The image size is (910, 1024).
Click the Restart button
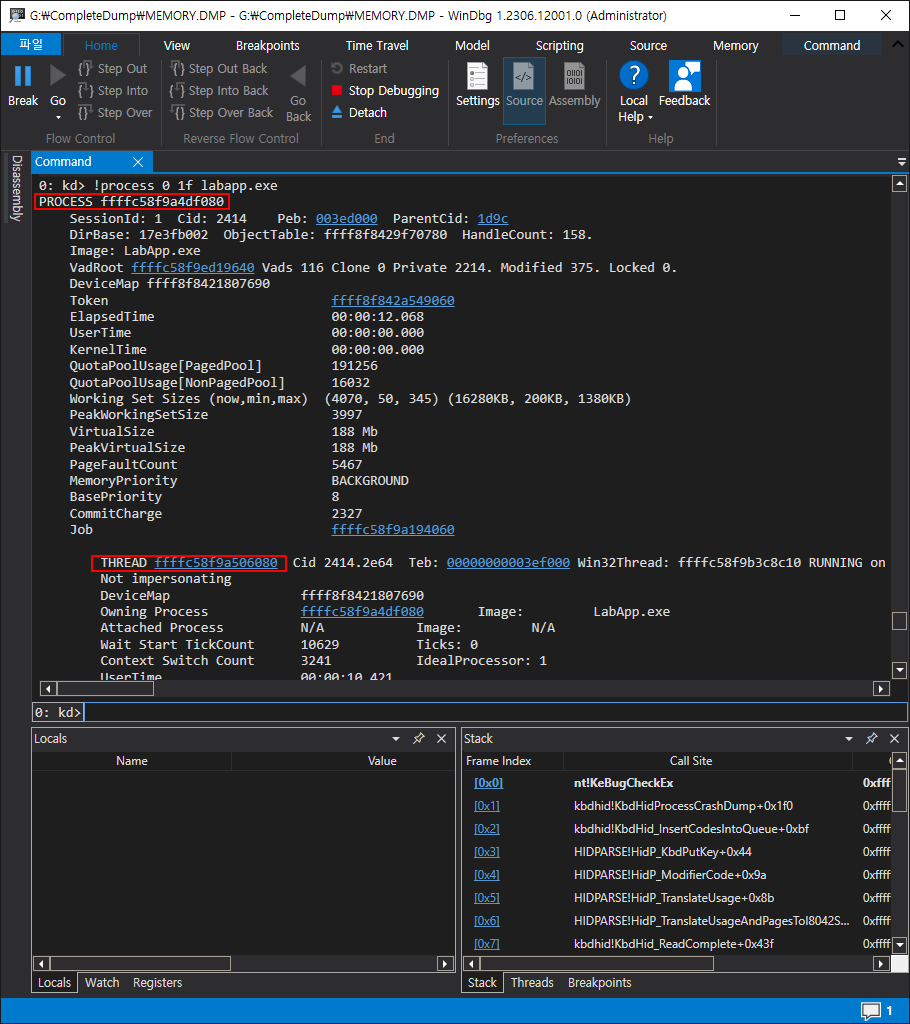pyautogui.click(x=359, y=69)
